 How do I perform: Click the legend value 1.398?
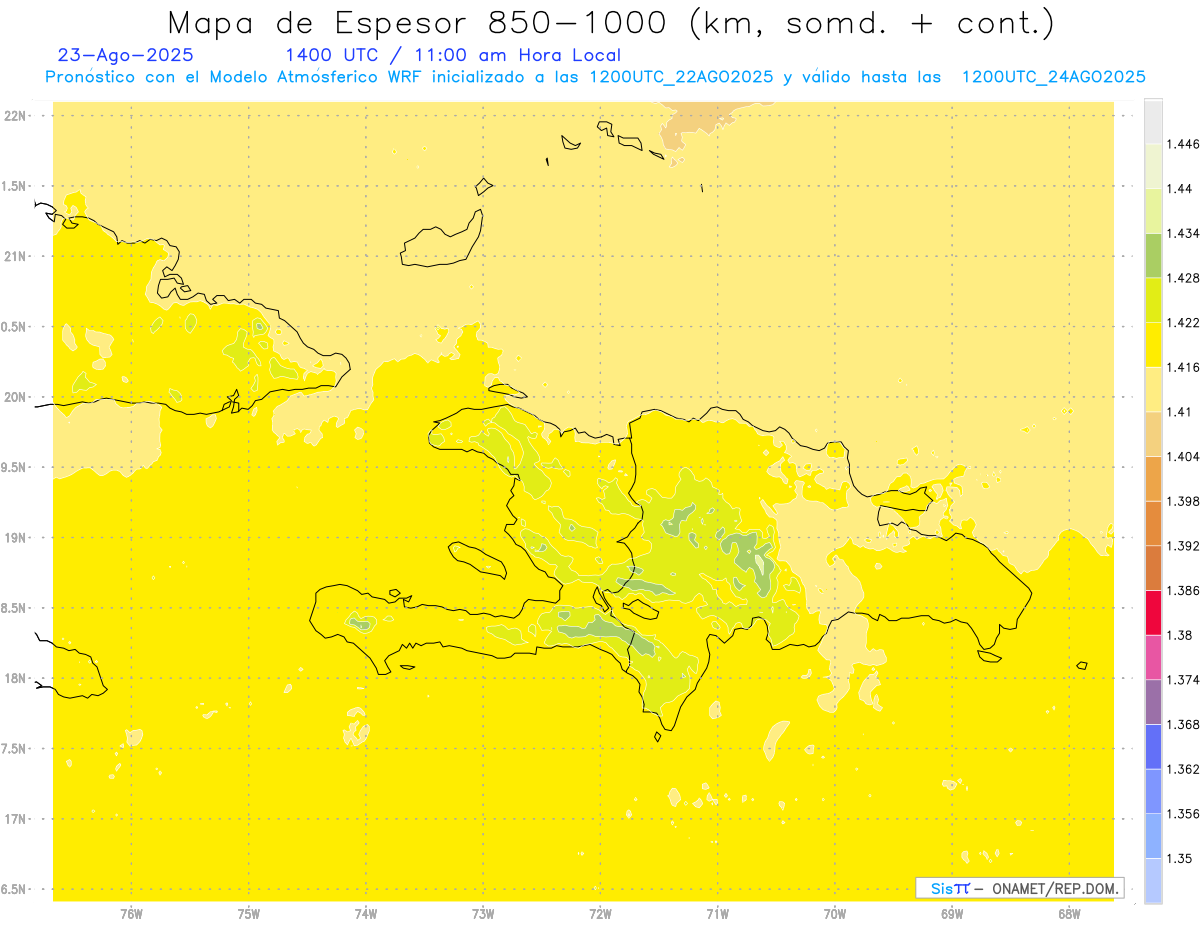1183,501
